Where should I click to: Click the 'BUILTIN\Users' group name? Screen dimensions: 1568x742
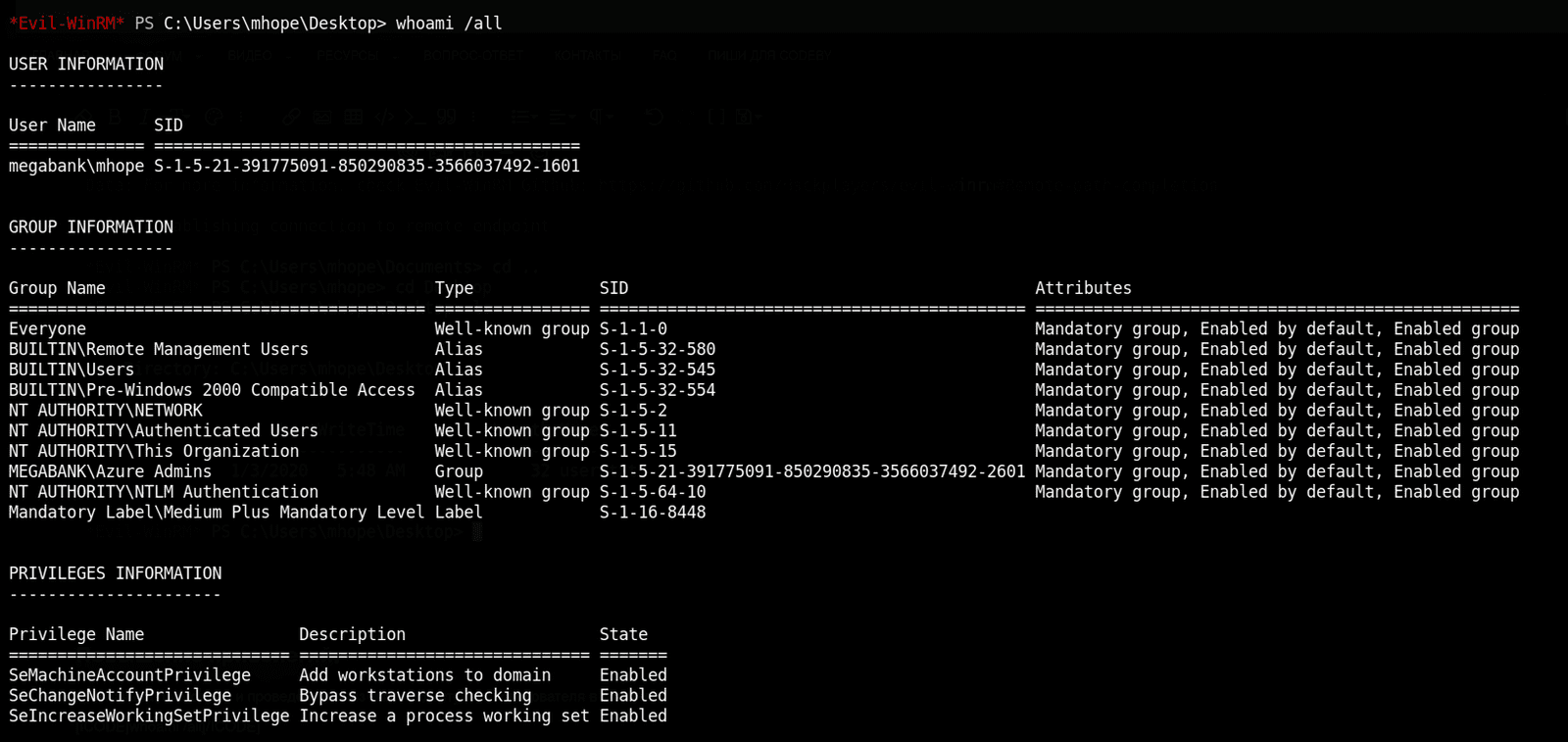[72, 370]
